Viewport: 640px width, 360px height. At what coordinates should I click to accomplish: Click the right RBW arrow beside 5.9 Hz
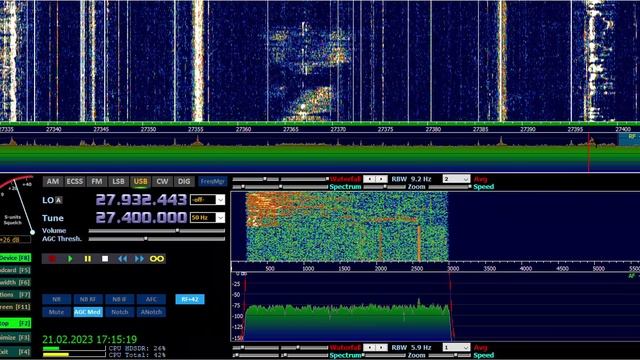(x=382, y=347)
